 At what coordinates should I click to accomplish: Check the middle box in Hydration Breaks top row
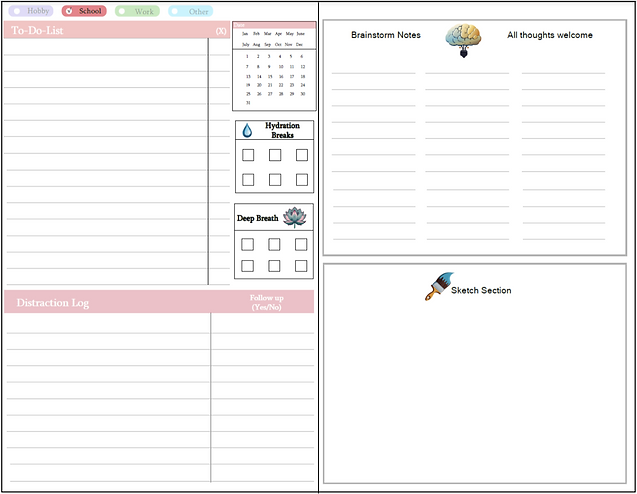[x=275, y=155]
